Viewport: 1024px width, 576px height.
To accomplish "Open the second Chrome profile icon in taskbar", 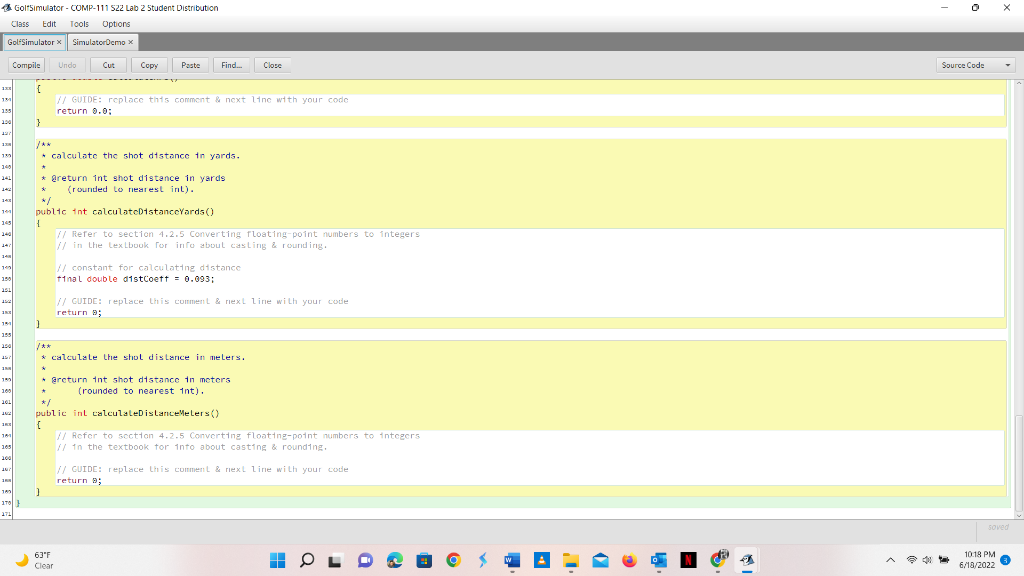I will 718,560.
